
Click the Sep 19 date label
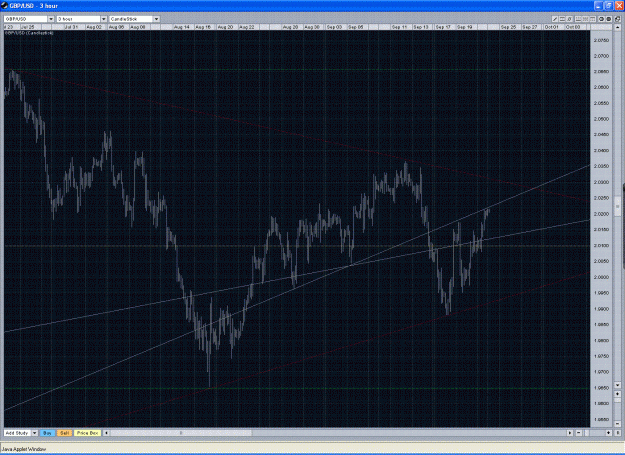(x=465, y=27)
